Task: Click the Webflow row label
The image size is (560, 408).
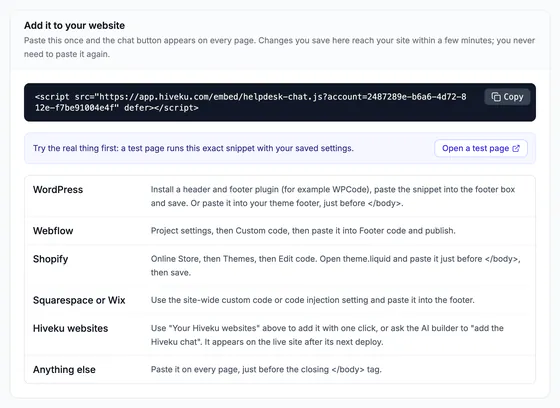Action: point(53,231)
